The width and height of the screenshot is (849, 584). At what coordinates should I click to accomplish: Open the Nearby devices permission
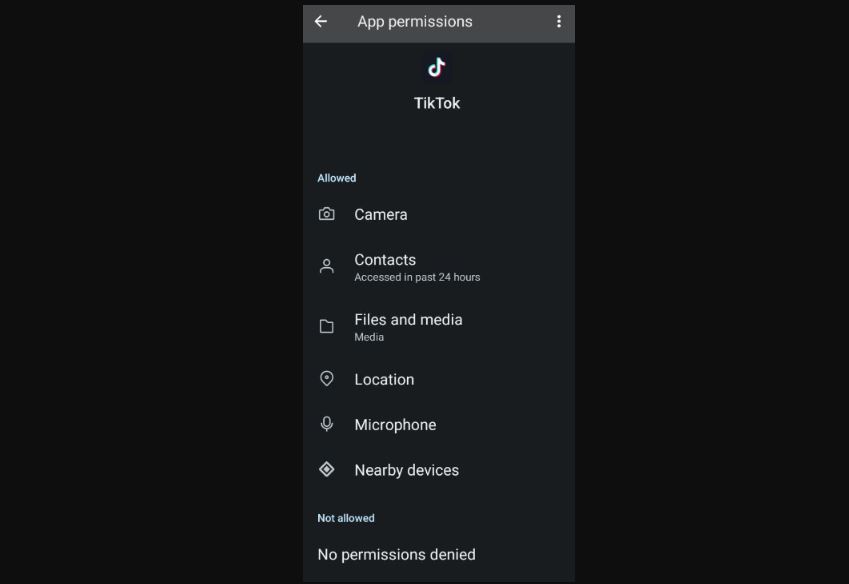coord(439,470)
